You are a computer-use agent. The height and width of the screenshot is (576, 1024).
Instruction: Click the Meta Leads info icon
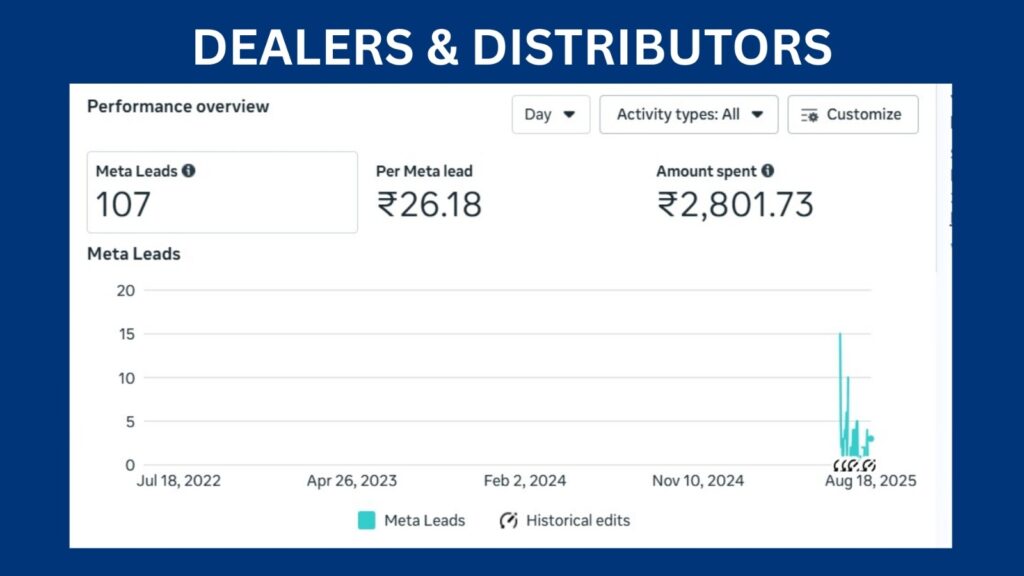tap(189, 170)
